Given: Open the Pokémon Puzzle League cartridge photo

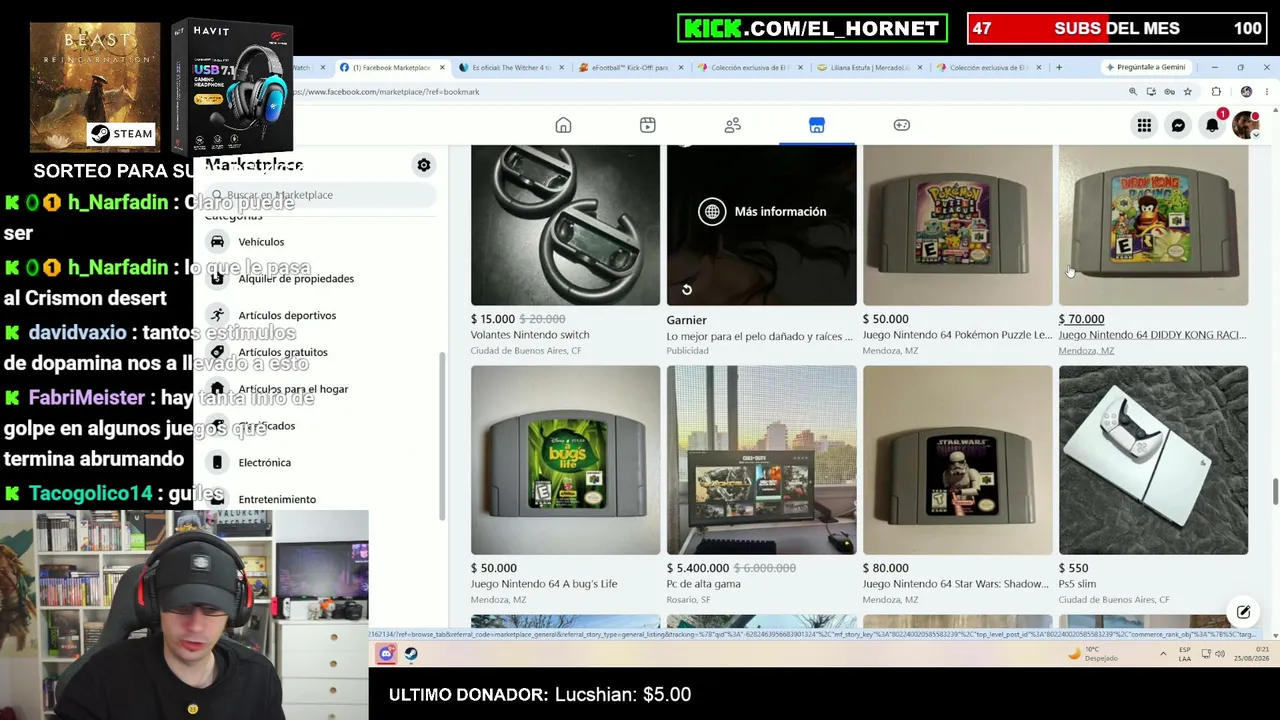Looking at the screenshot, I should point(958,225).
